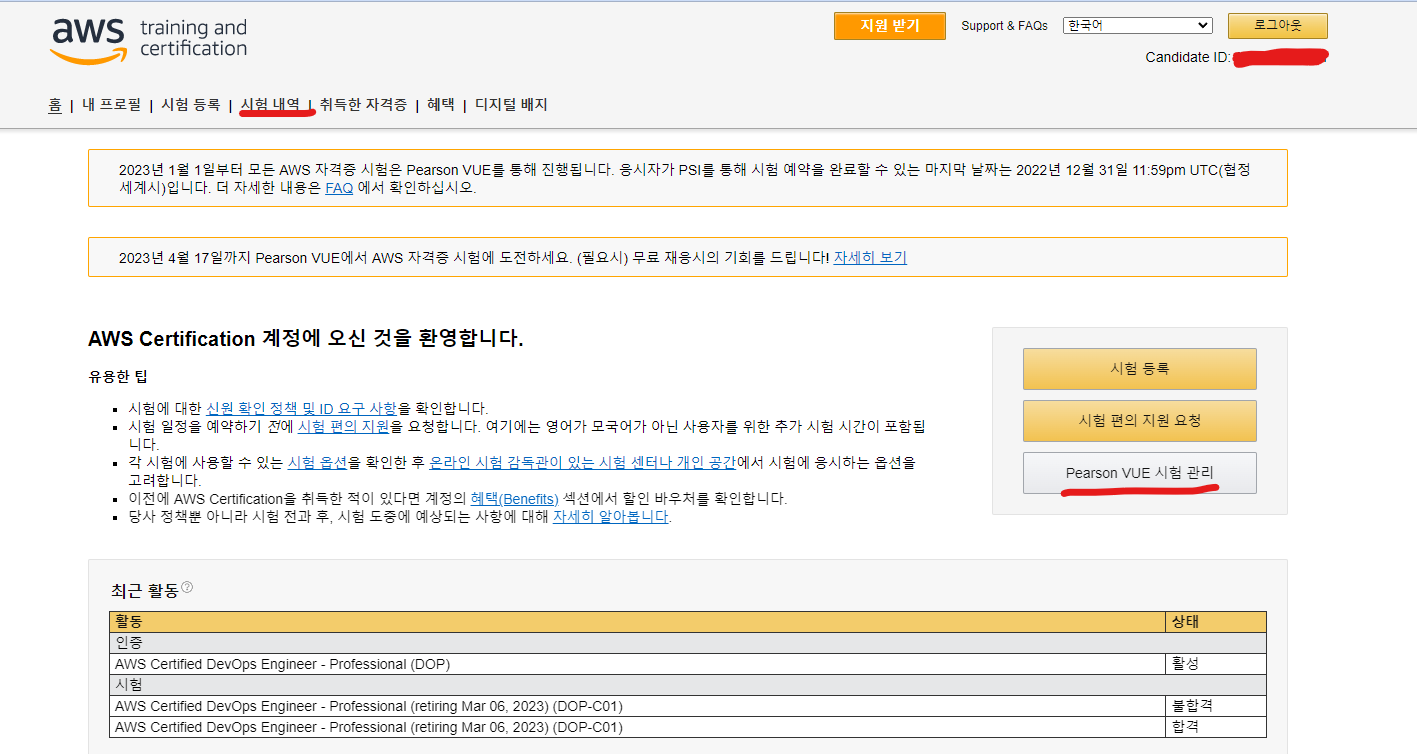1417x754 pixels.
Task: Open the 자세히 알아봅니다 link
Action: (610, 516)
